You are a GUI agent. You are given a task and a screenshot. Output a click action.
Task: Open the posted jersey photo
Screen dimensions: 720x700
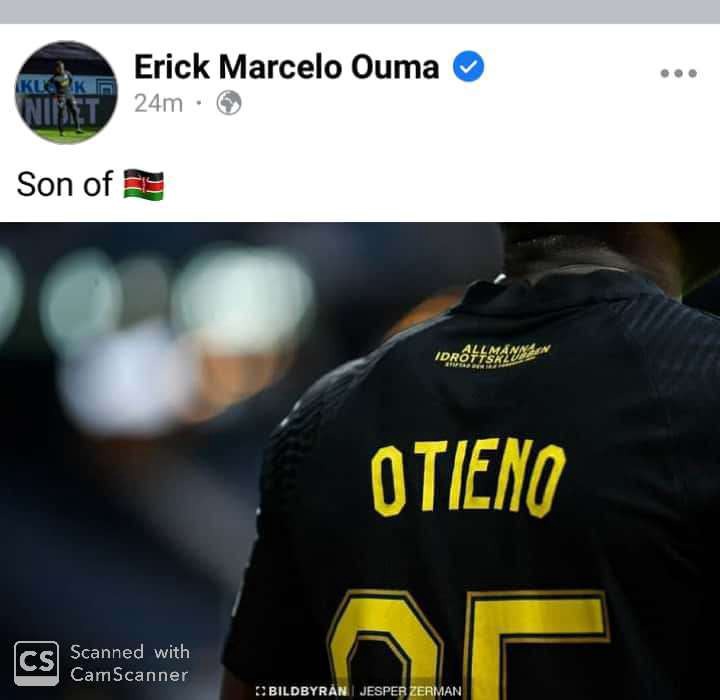click(360, 461)
